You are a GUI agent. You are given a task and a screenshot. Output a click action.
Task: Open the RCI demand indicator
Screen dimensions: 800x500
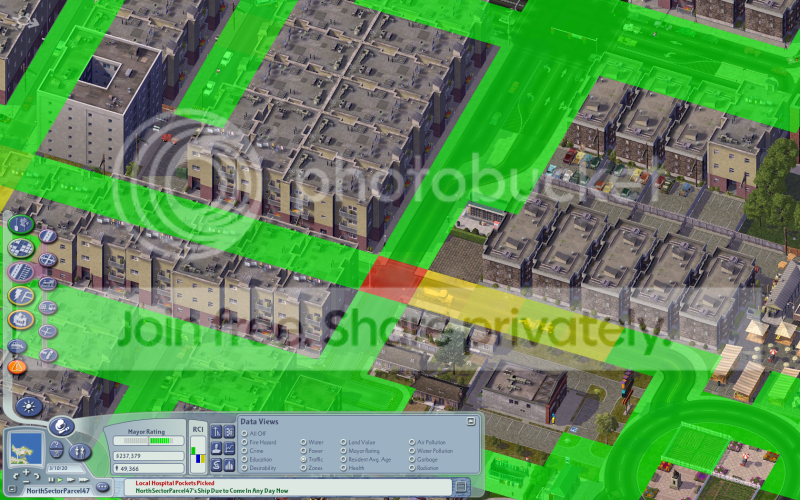pos(198,454)
